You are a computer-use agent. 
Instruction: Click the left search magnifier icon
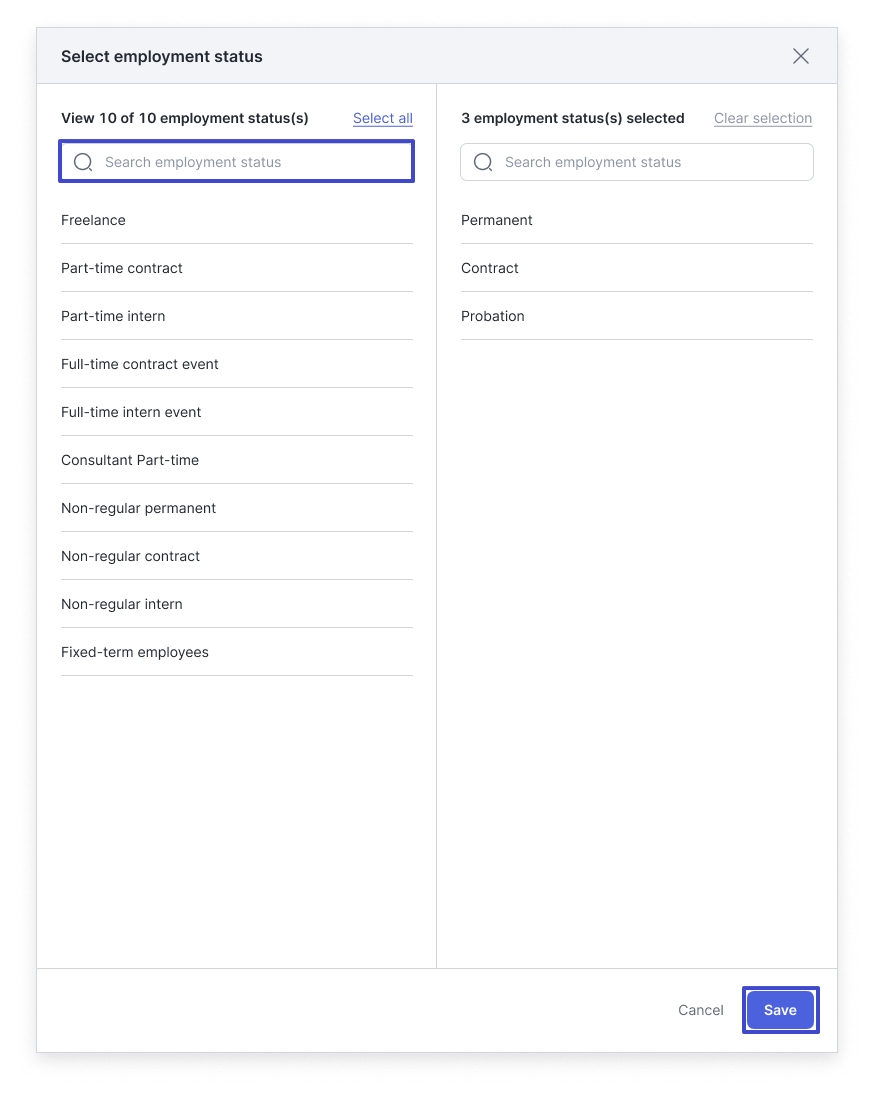[x=83, y=162]
